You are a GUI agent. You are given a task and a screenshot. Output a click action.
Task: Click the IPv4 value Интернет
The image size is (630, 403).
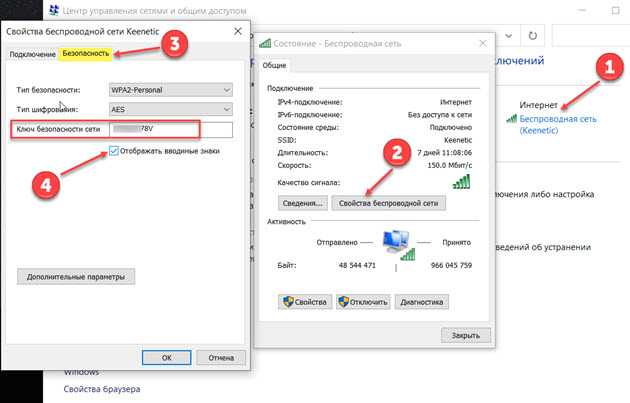456,102
